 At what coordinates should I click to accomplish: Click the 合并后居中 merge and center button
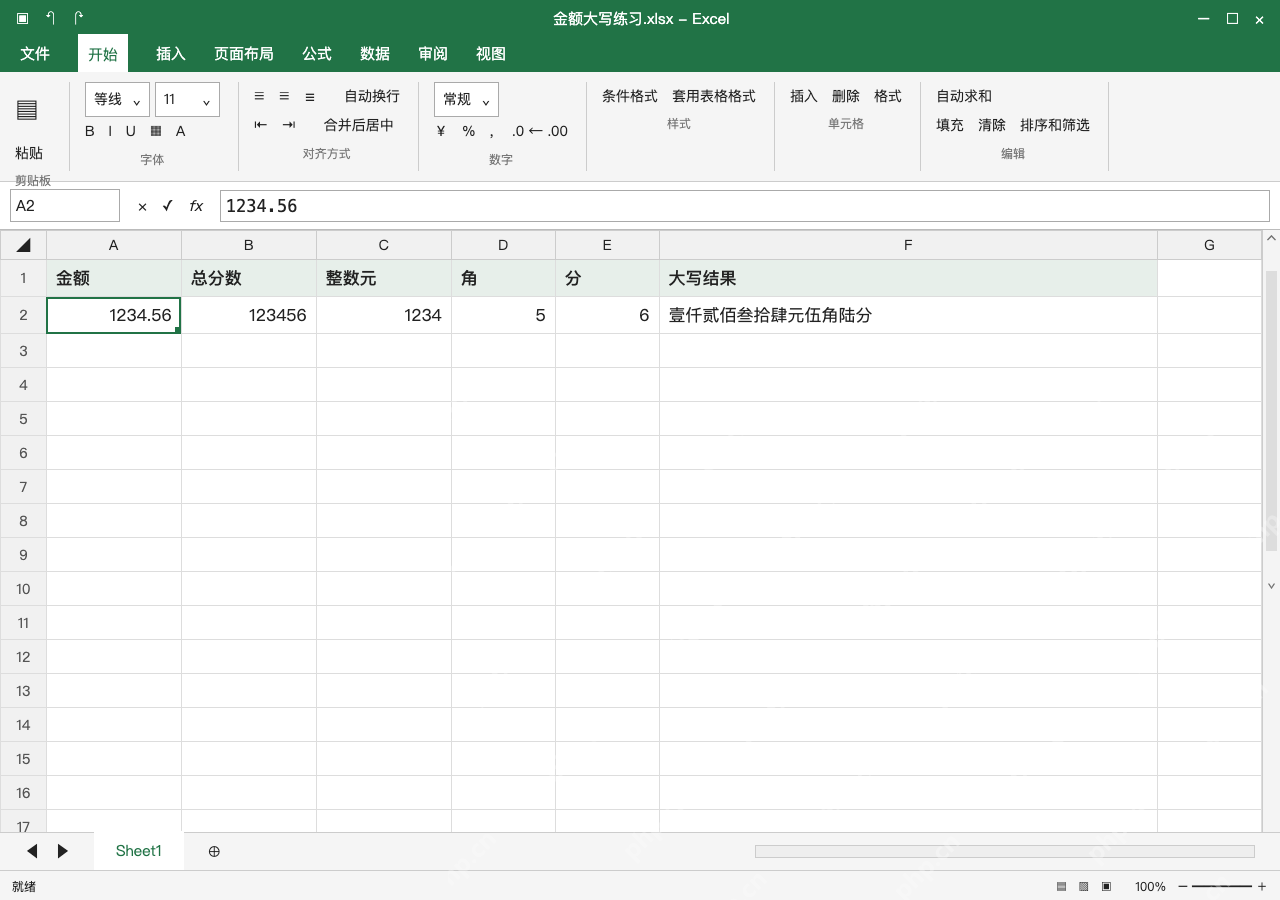click(359, 125)
